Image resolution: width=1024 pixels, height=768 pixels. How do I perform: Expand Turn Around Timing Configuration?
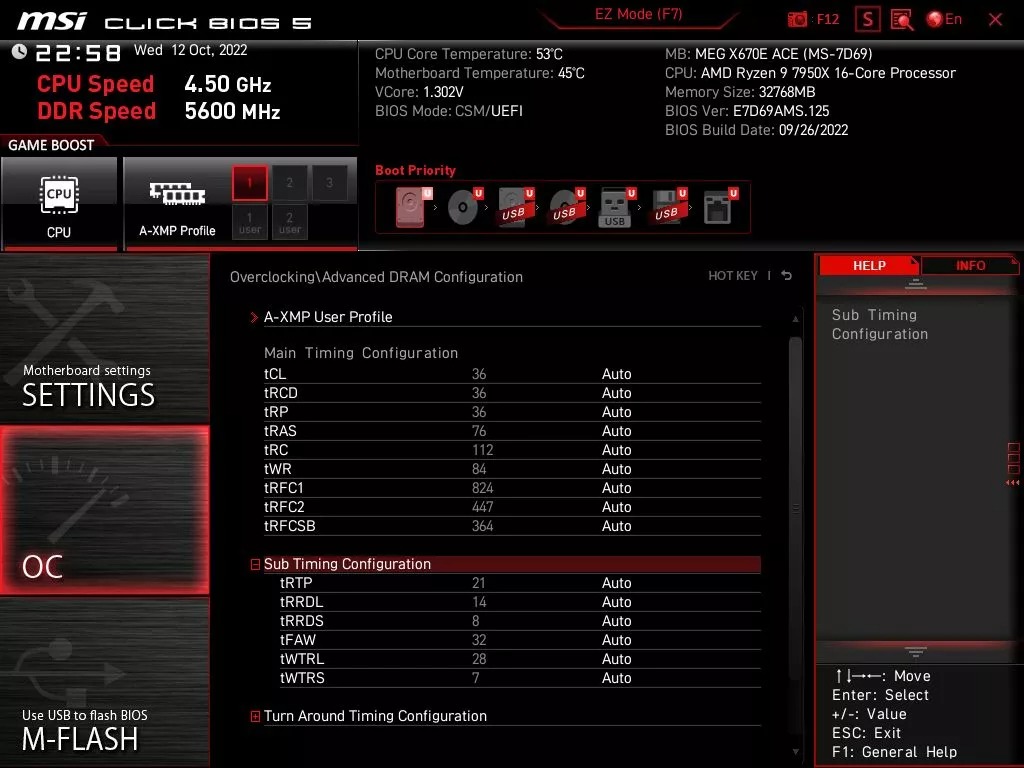255,716
